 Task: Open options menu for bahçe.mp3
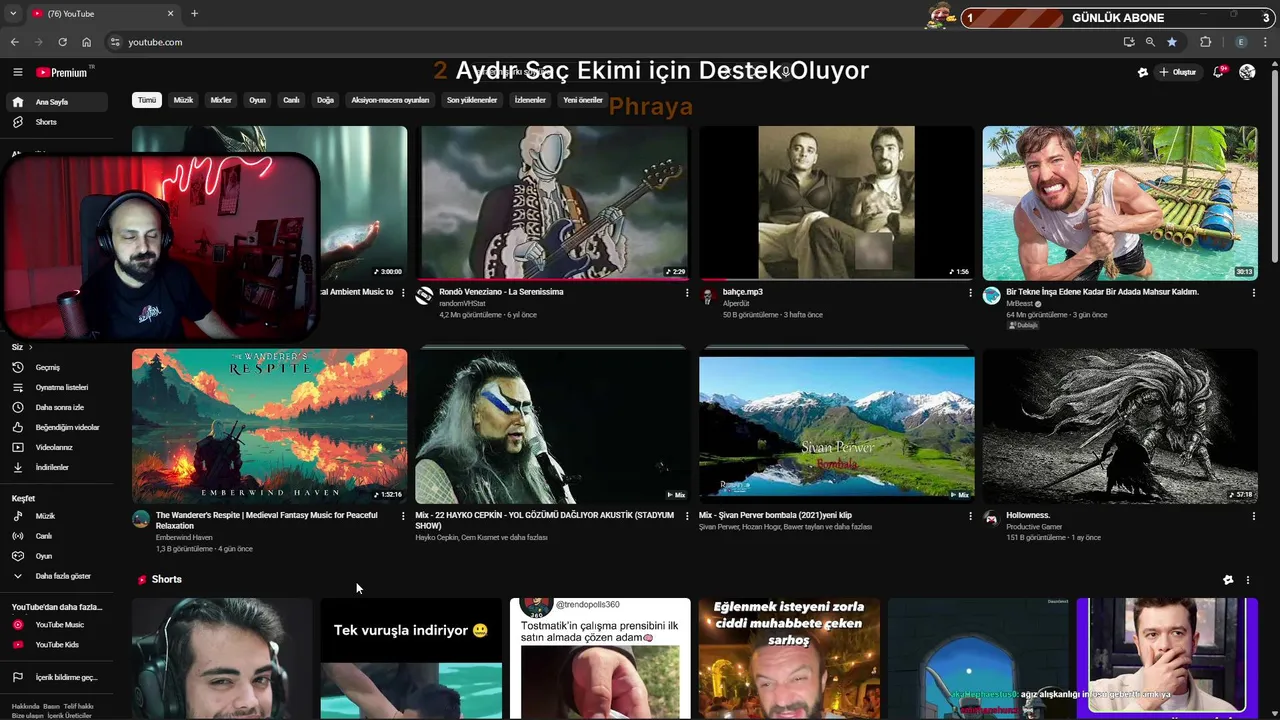pos(970,293)
